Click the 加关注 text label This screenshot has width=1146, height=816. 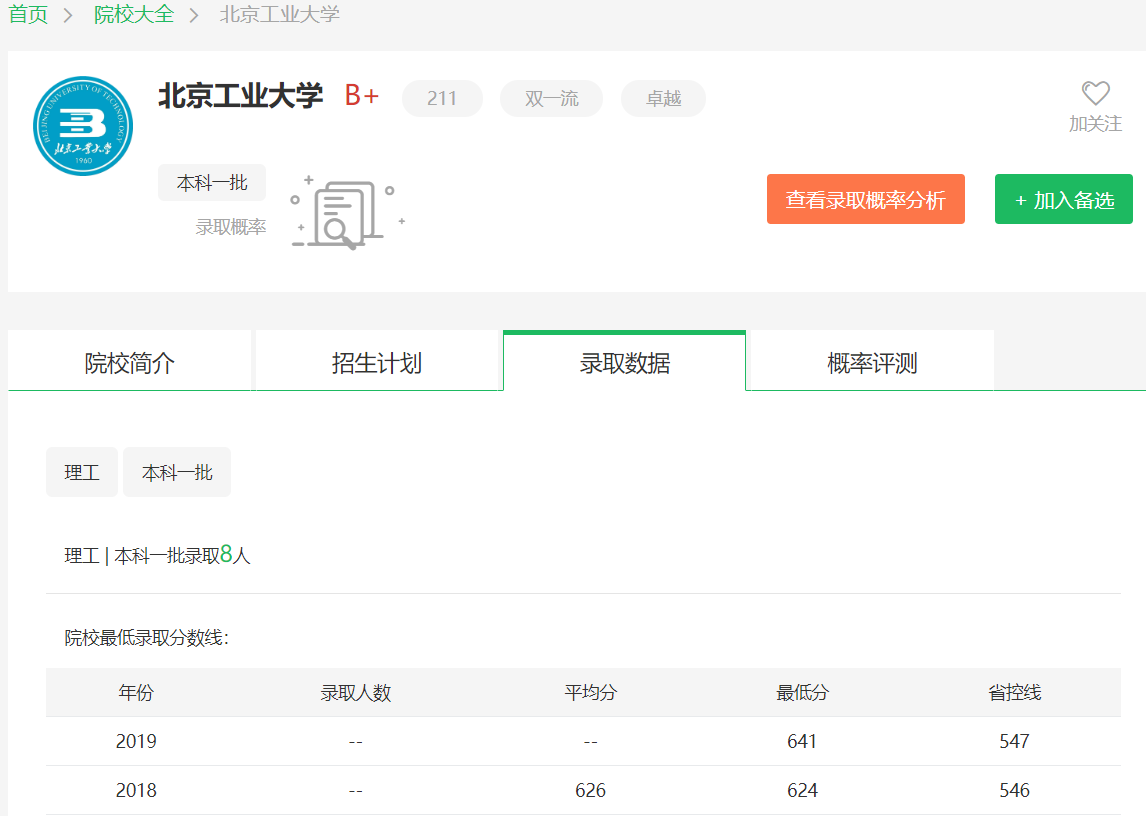coord(1095,124)
